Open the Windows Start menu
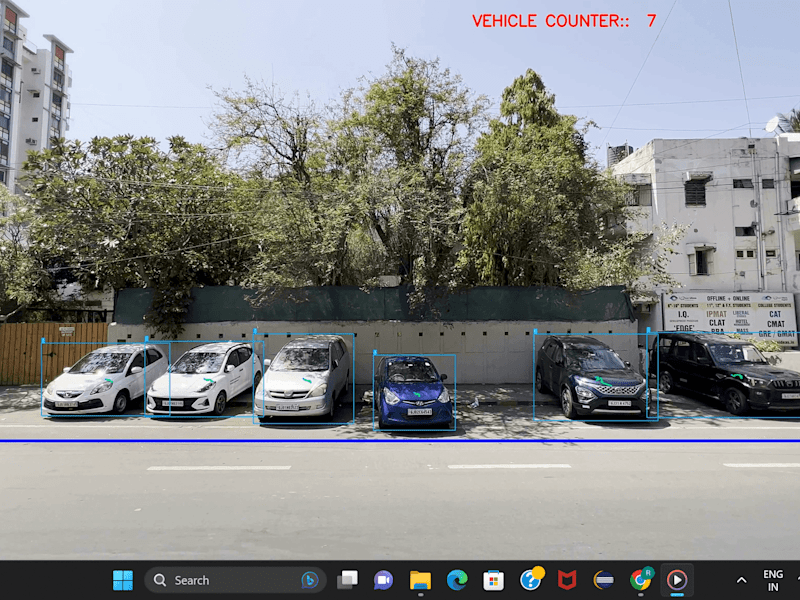Image resolution: width=800 pixels, height=600 pixels. 122,580
